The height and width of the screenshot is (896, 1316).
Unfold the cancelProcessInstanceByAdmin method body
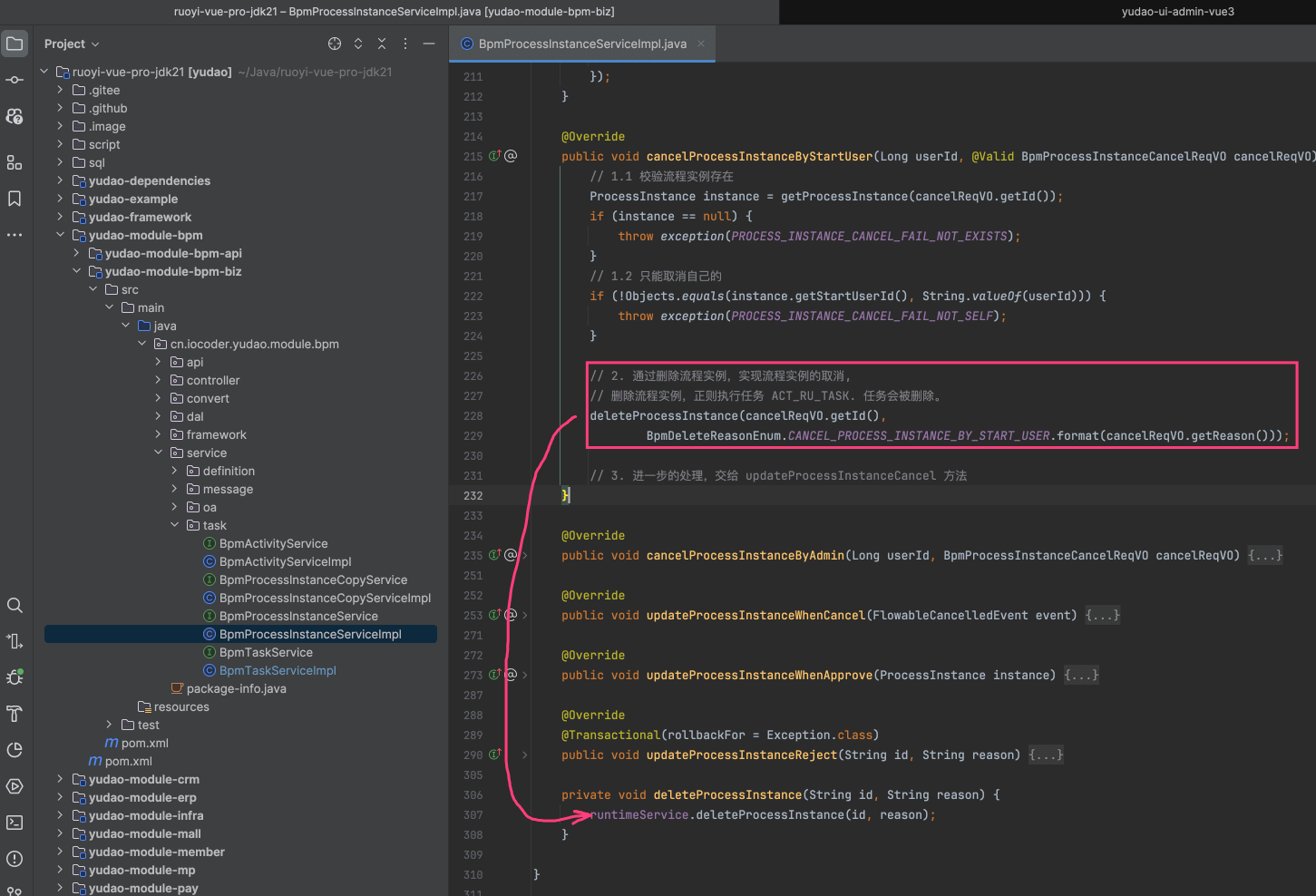click(1264, 555)
